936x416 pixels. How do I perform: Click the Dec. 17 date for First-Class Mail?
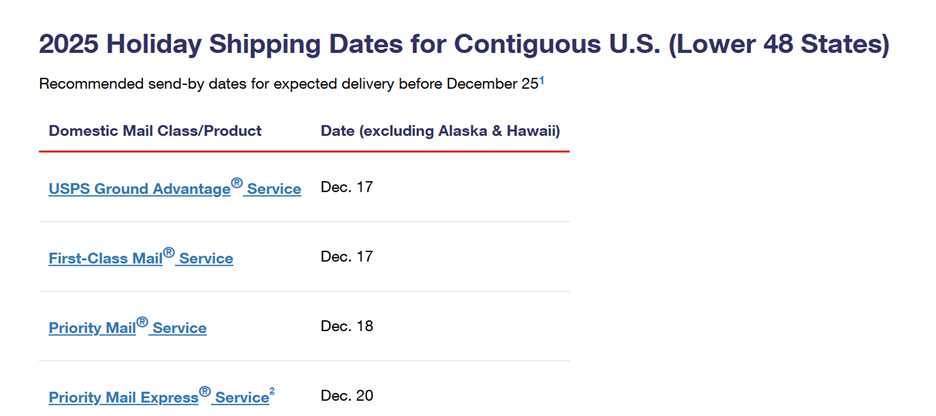347,257
